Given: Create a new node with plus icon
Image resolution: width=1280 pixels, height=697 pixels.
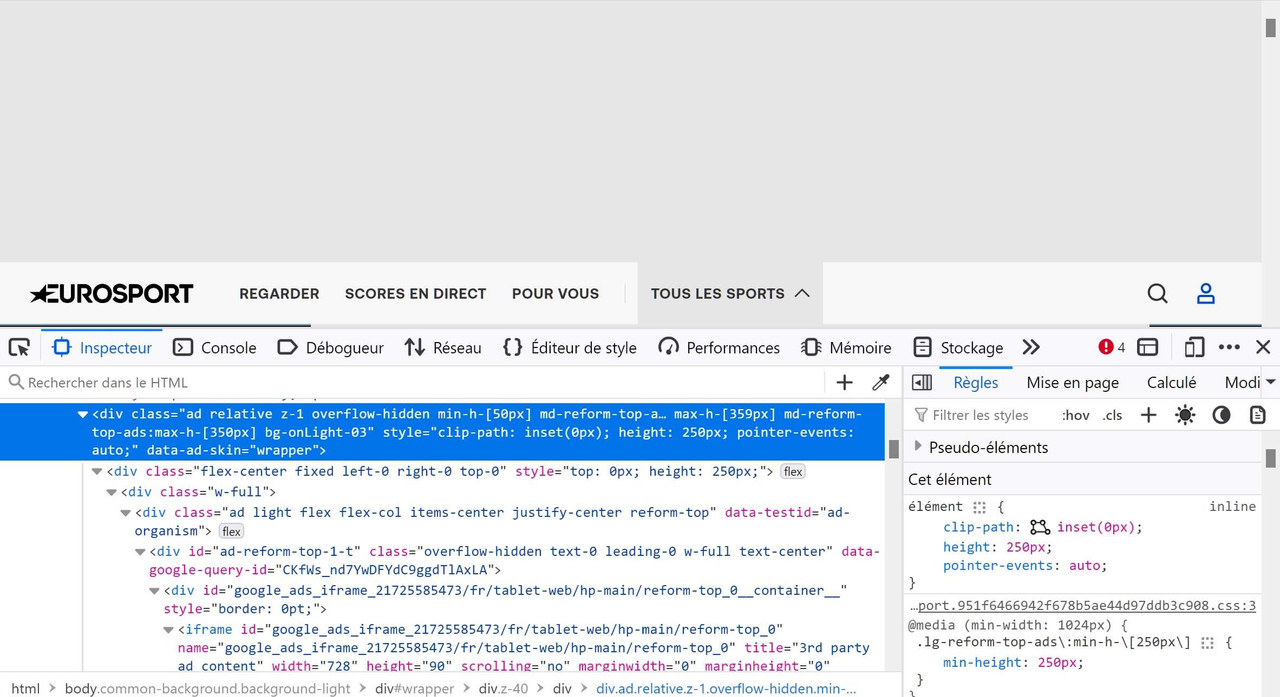Looking at the screenshot, I should click(844, 382).
